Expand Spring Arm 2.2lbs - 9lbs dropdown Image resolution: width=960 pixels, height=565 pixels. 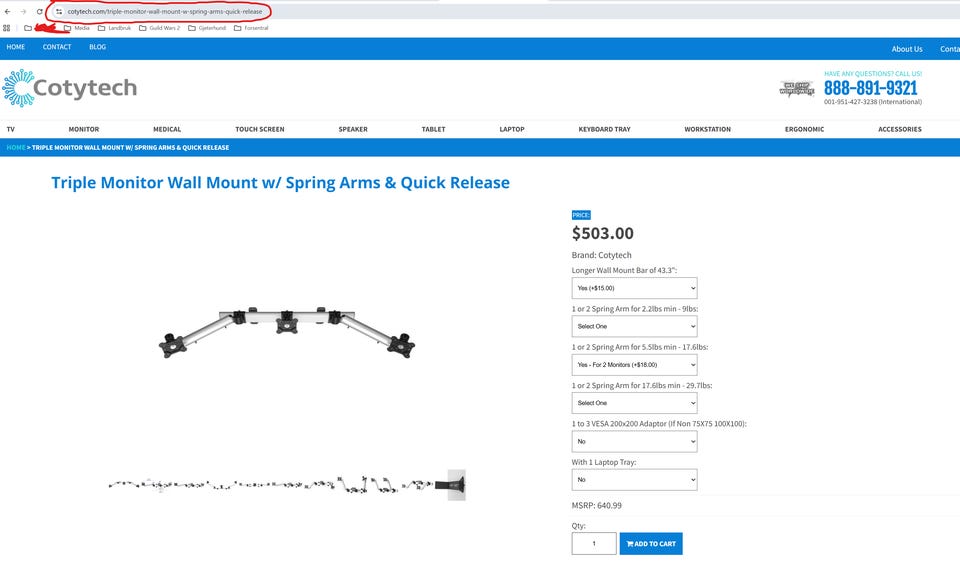pos(634,326)
